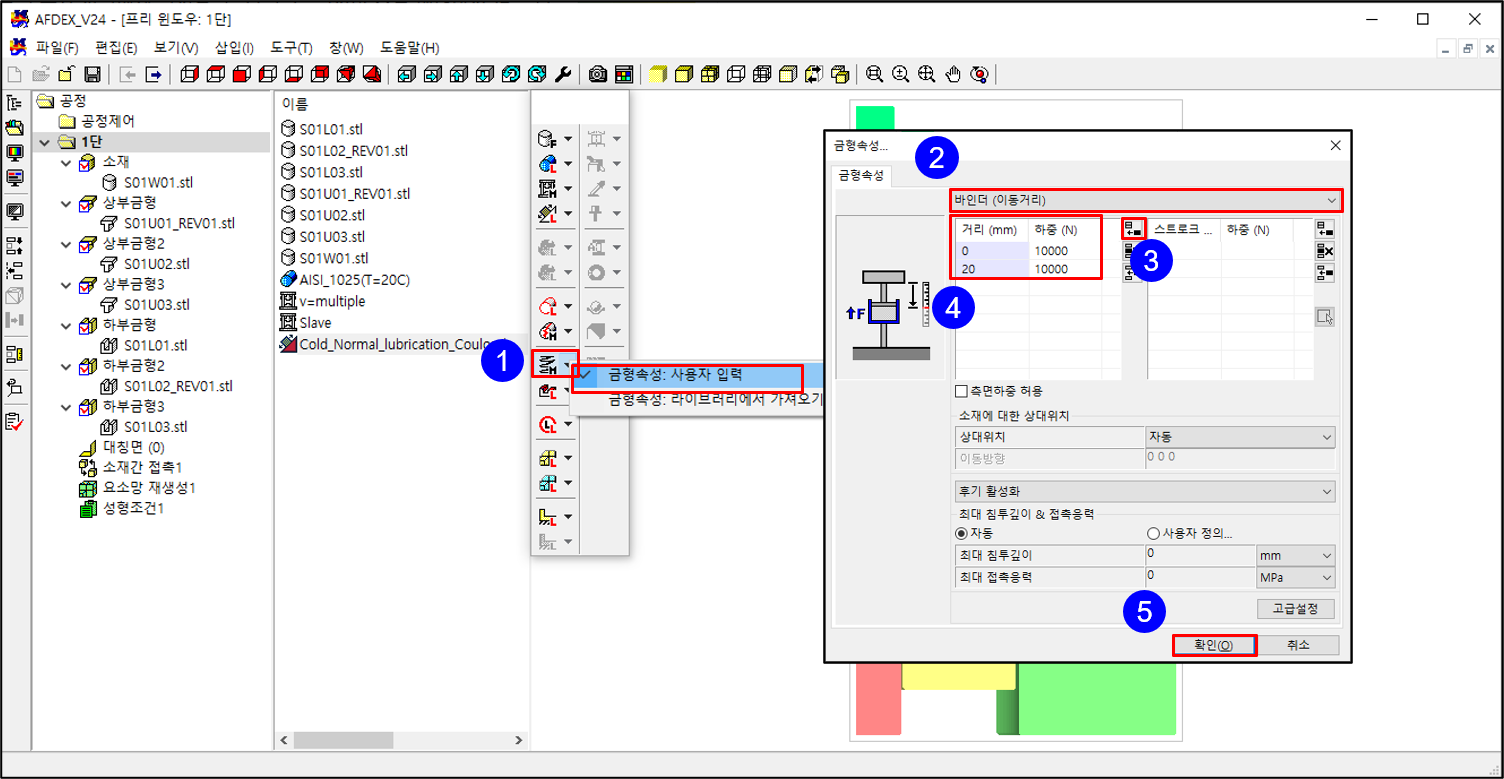Viewport: 1504px width, 779px height.
Task: Select the 사용자 정의 radio button
Action: tap(1153, 533)
